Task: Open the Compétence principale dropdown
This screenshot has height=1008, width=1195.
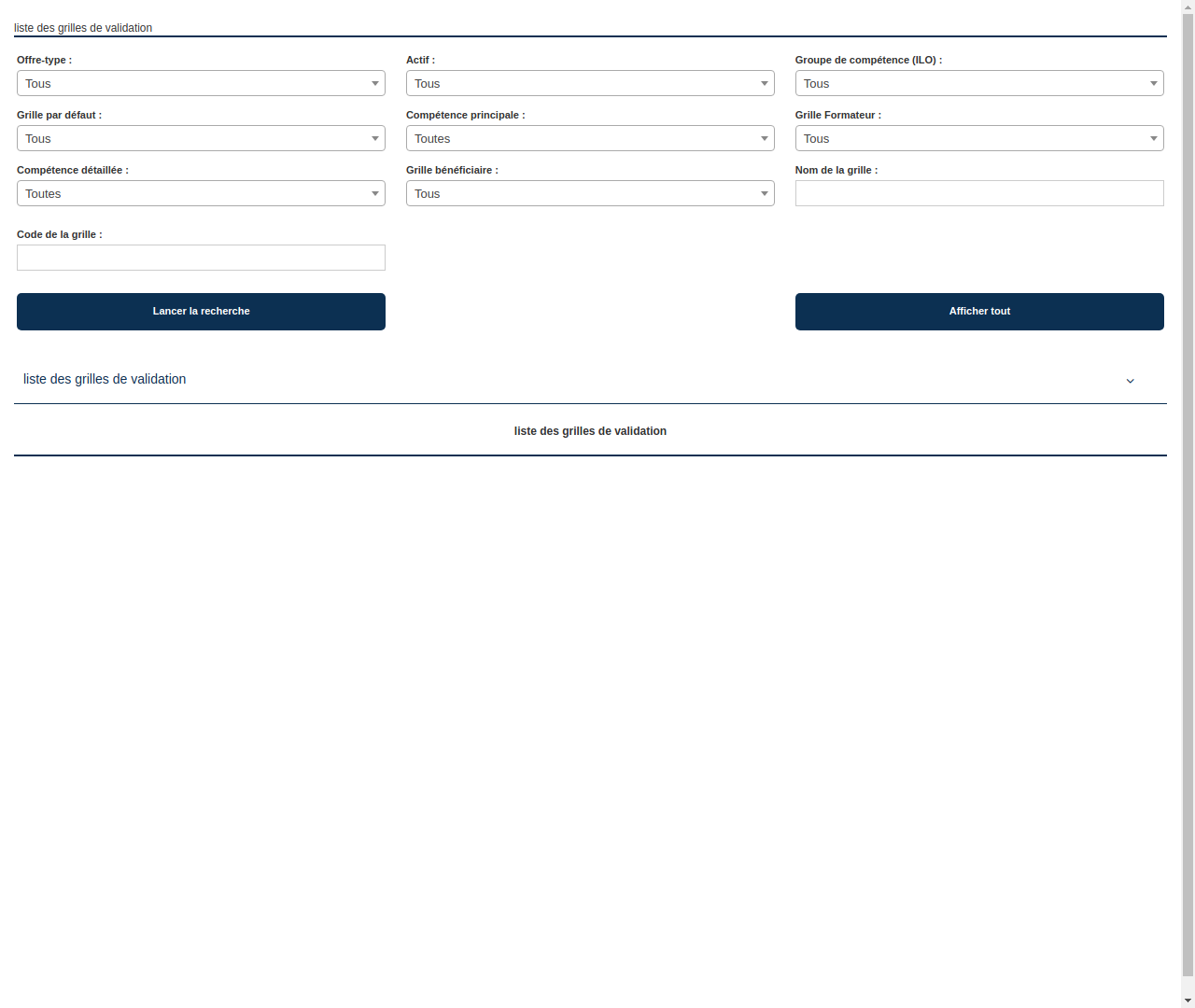Action: (x=590, y=138)
